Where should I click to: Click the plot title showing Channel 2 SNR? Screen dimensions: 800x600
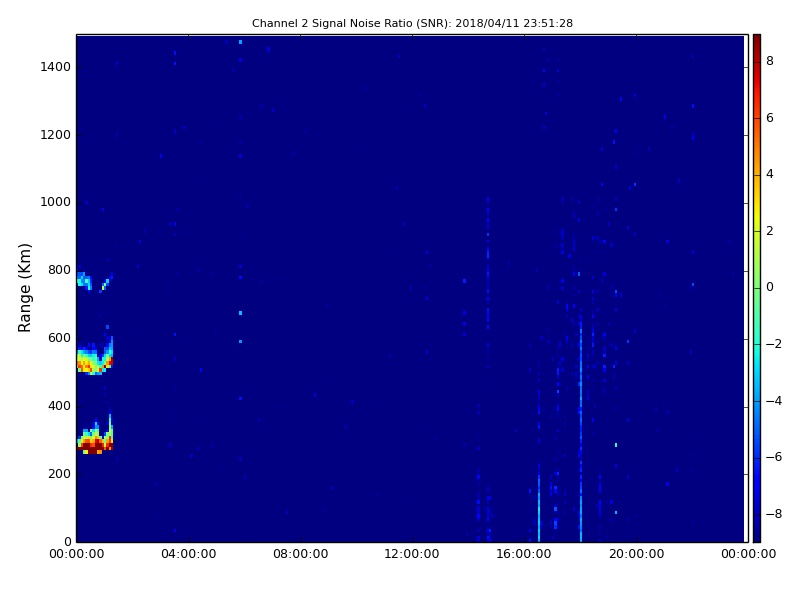[x=412, y=23]
